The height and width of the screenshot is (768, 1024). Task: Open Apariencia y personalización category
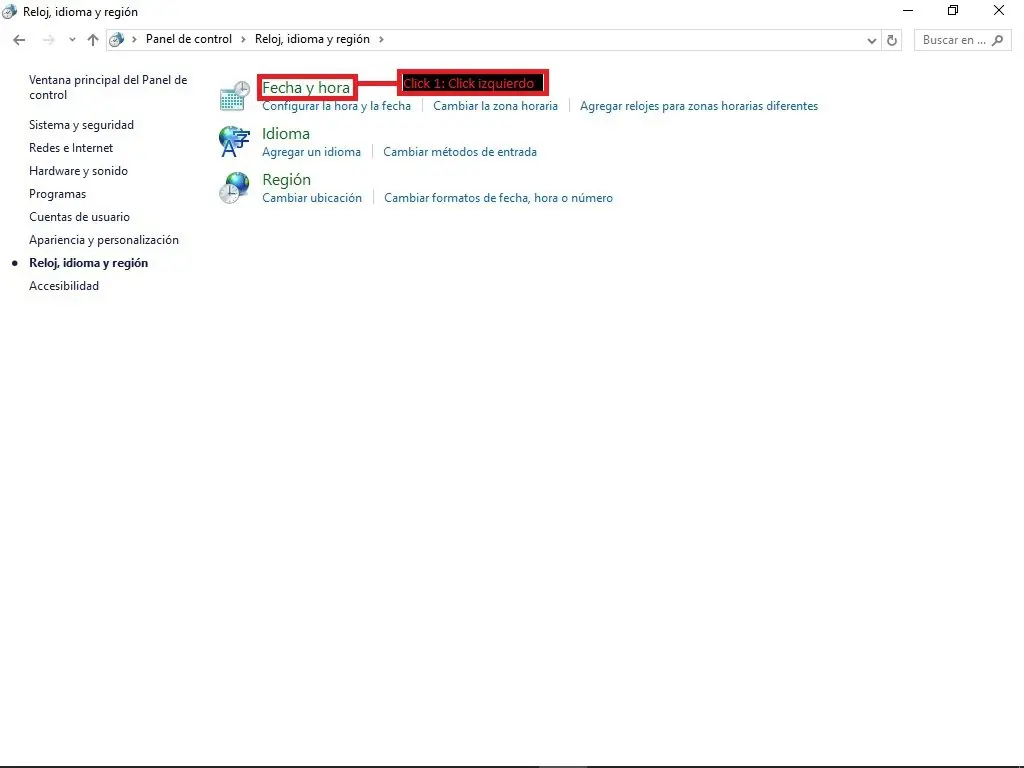coord(104,240)
